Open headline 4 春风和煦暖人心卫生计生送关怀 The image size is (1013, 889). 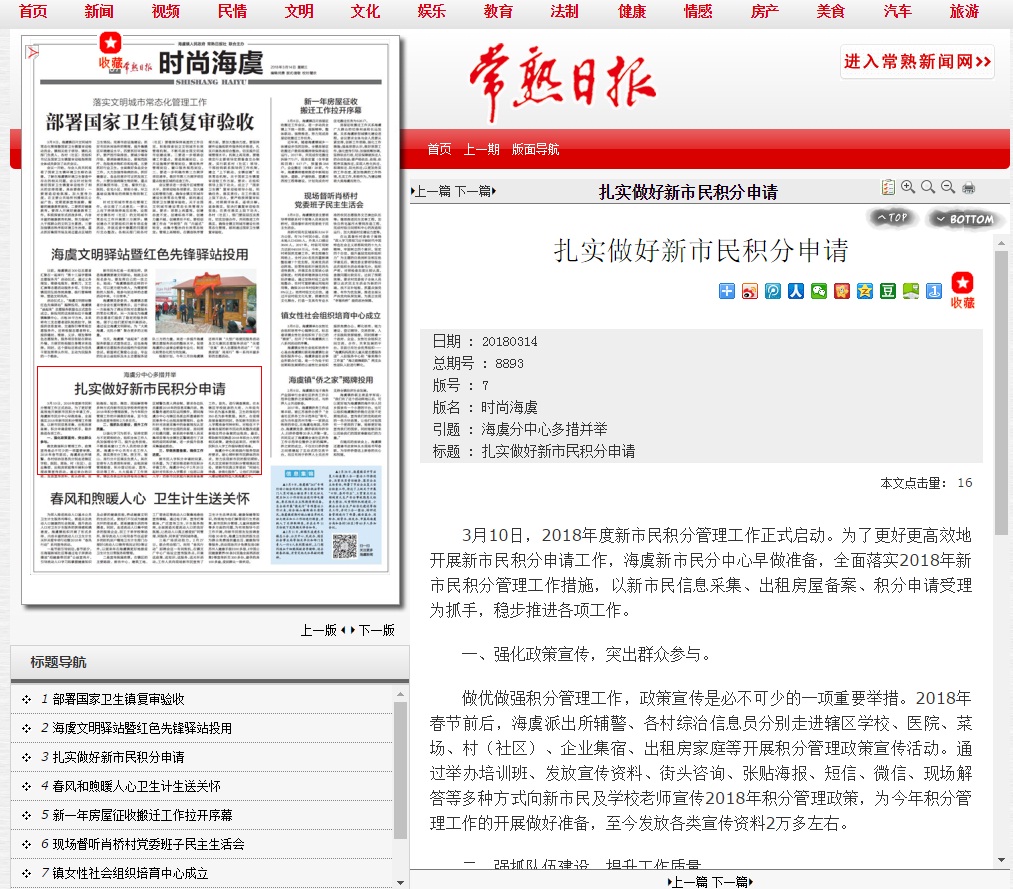tap(136, 786)
